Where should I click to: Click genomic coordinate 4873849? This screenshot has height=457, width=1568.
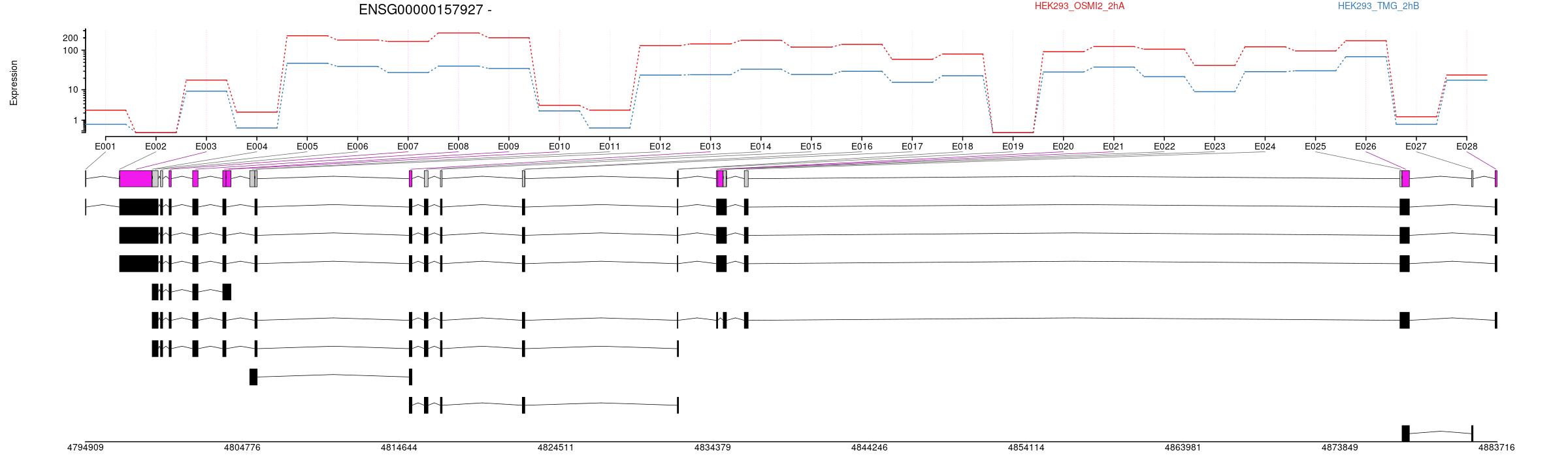[x=1340, y=448]
